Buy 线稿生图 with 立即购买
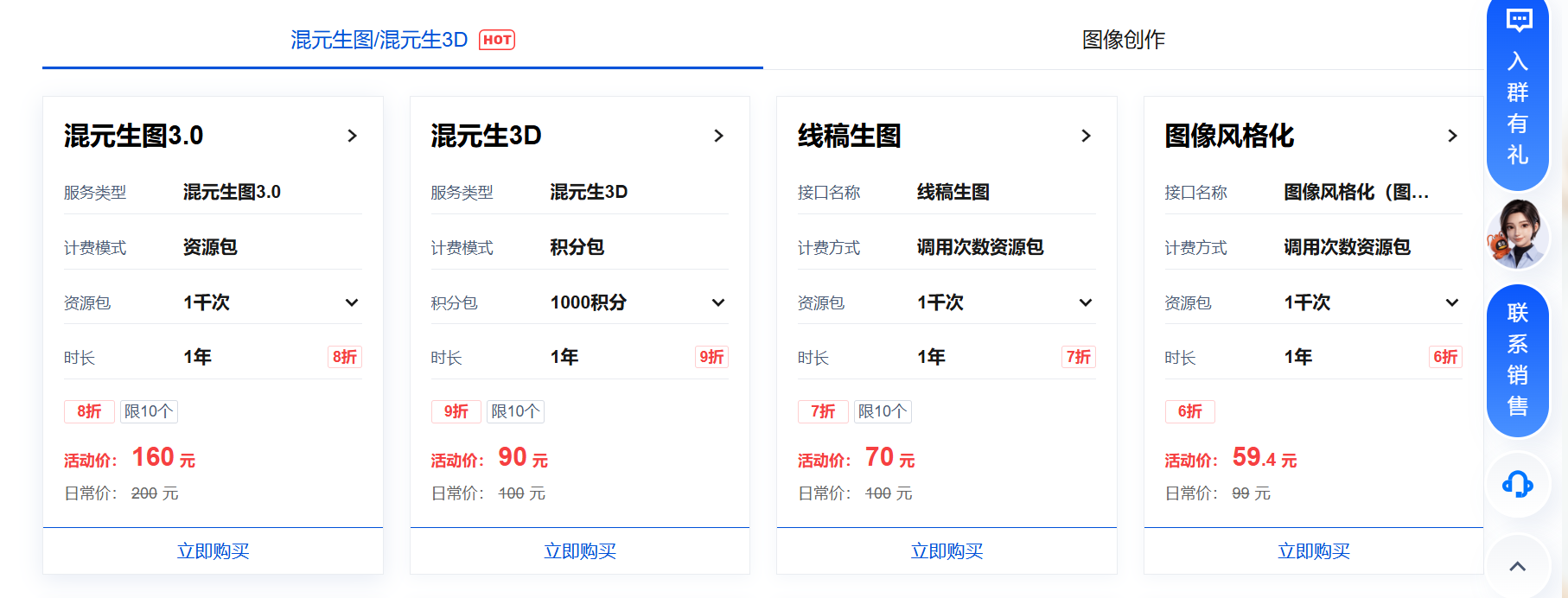Image resolution: width=1568 pixels, height=598 pixels. coord(947,551)
